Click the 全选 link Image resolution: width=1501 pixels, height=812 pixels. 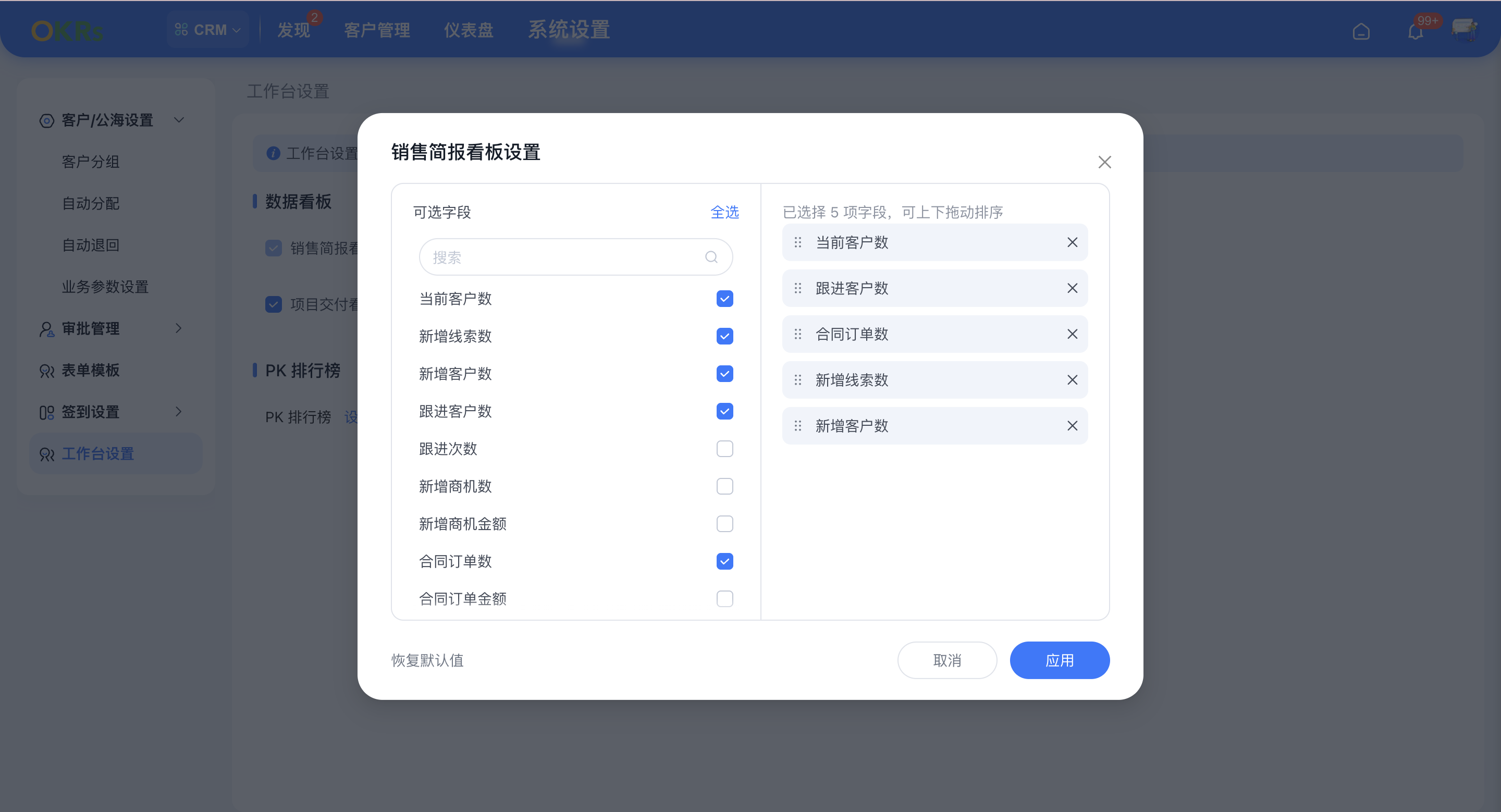[724, 213]
